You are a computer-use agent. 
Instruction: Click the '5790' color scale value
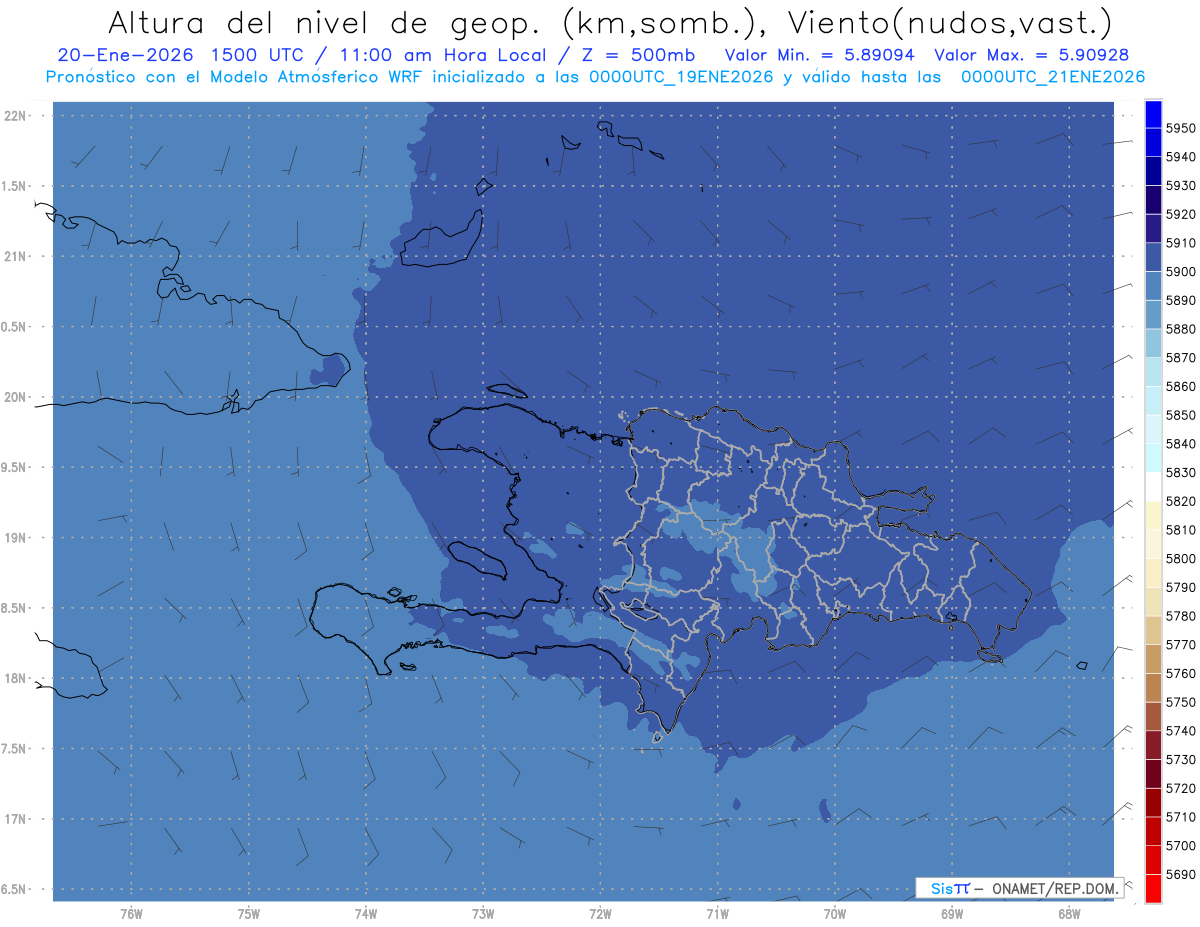pos(1181,587)
